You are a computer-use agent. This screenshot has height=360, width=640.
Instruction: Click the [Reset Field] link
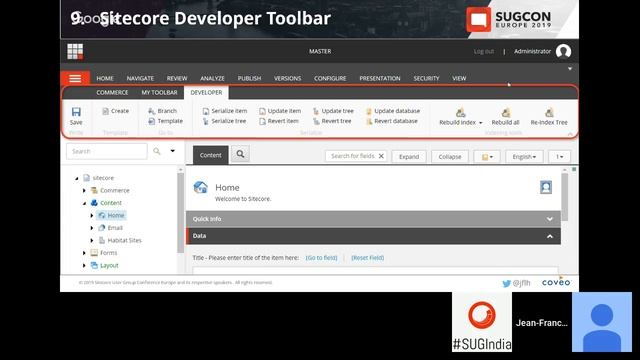click(368, 258)
